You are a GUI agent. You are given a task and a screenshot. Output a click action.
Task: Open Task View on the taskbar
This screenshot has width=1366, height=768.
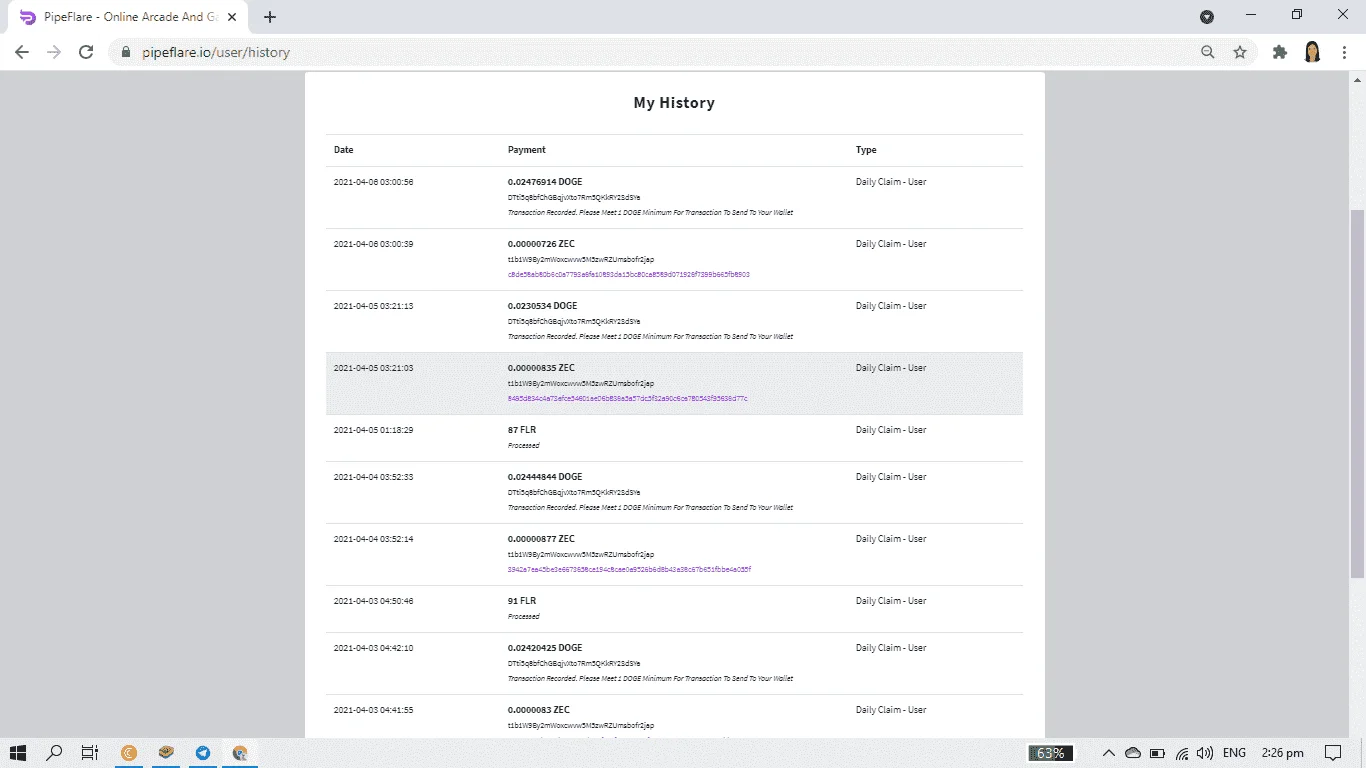click(x=89, y=753)
